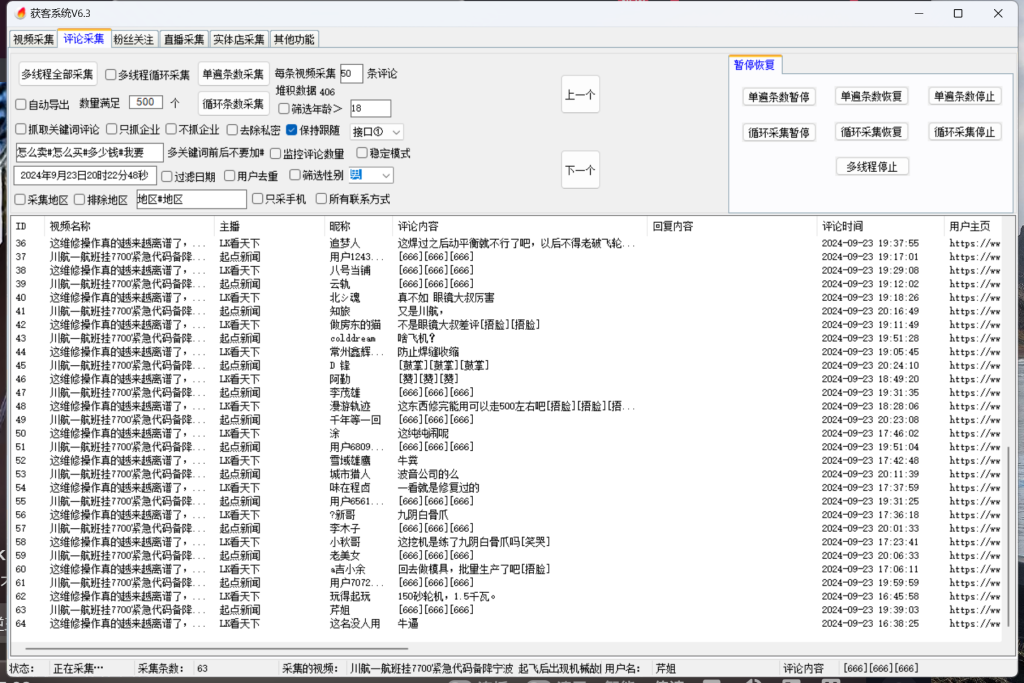Enable the 多线程循环采集 checkbox

(x=111, y=75)
